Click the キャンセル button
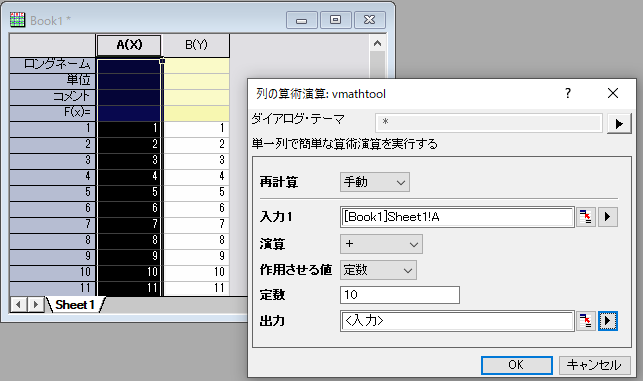Image resolution: width=643 pixels, height=381 pixels. coord(594,365)
